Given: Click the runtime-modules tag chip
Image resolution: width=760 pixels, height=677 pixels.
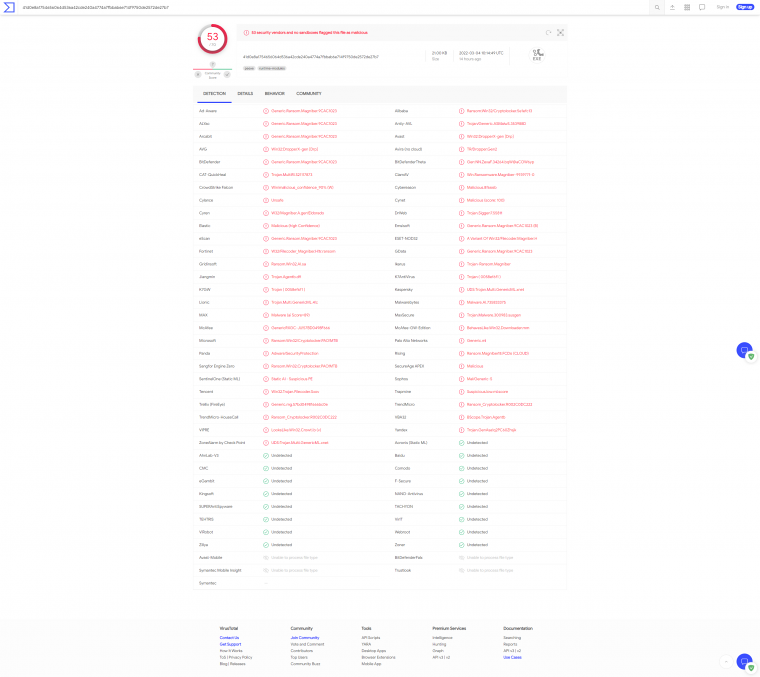Looking at the screenshot, I should click(x=272, y=68).
